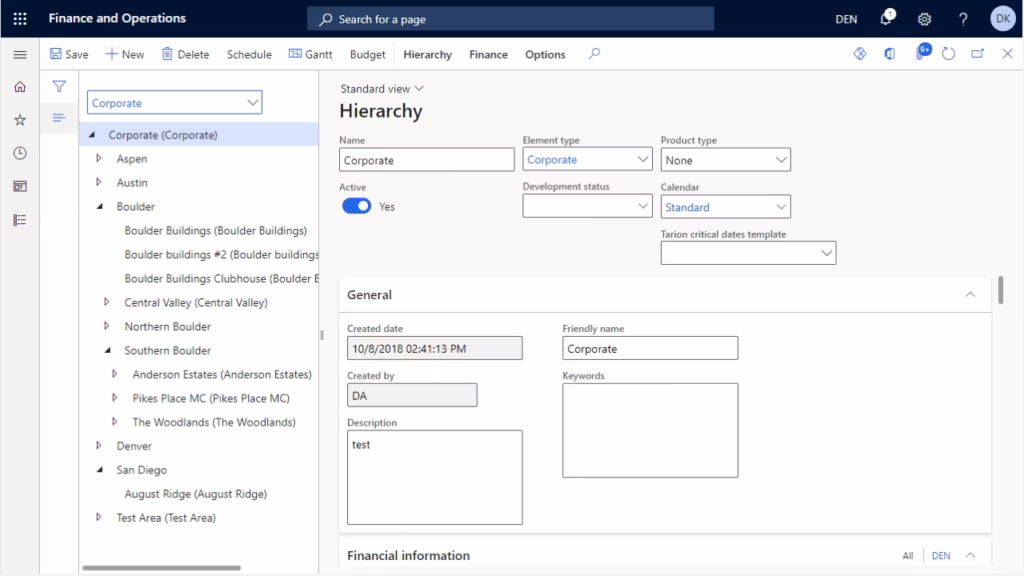Collapse the General section
The width and height of the screenshot is (1024, 576).
[x=970, y=295]
